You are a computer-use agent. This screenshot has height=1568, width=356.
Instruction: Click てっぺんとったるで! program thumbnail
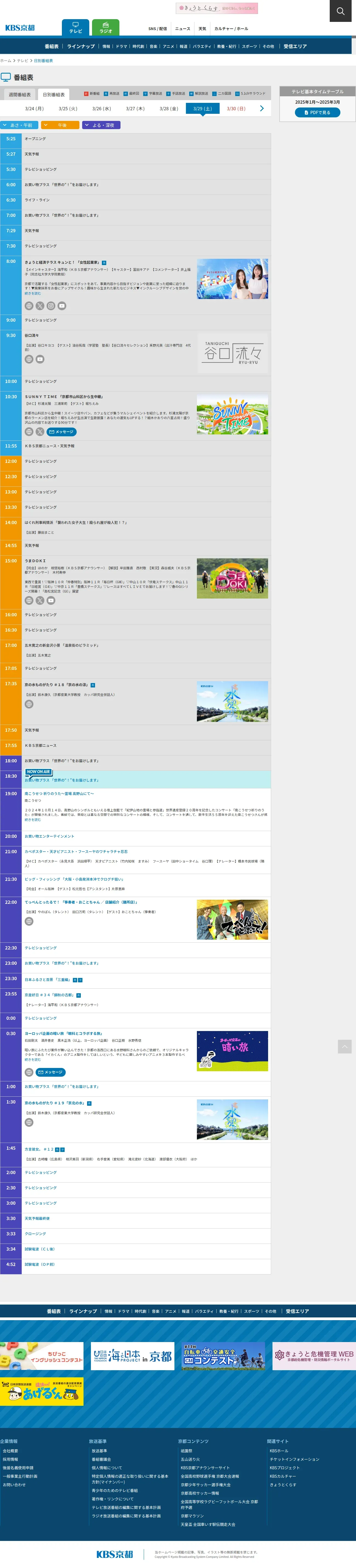pos(232,920)
